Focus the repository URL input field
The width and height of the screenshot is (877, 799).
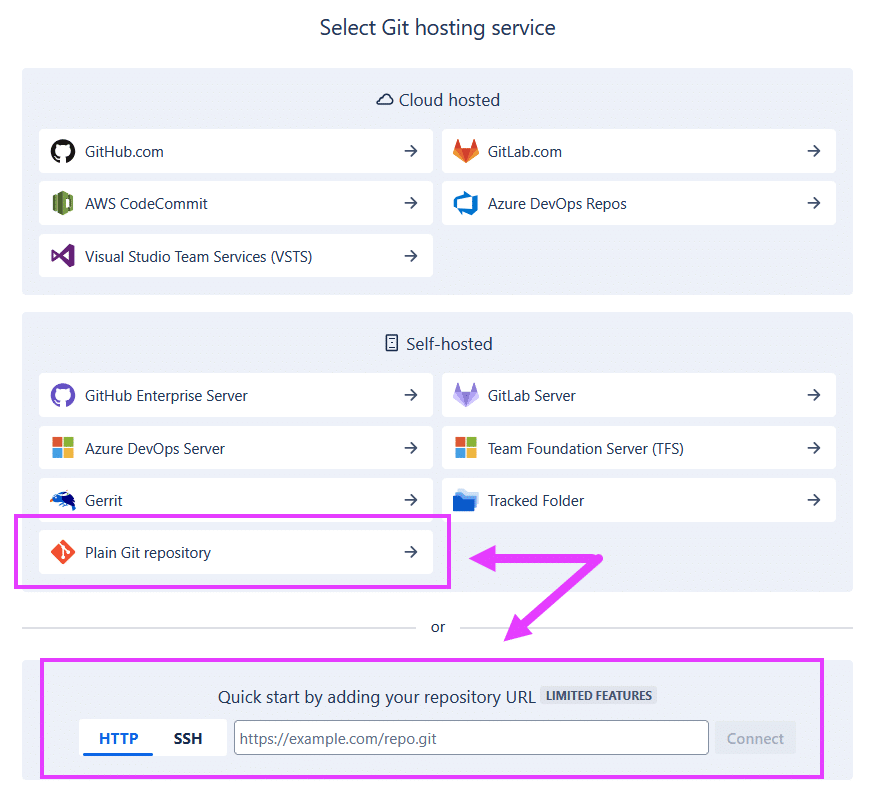click(471, 739)
